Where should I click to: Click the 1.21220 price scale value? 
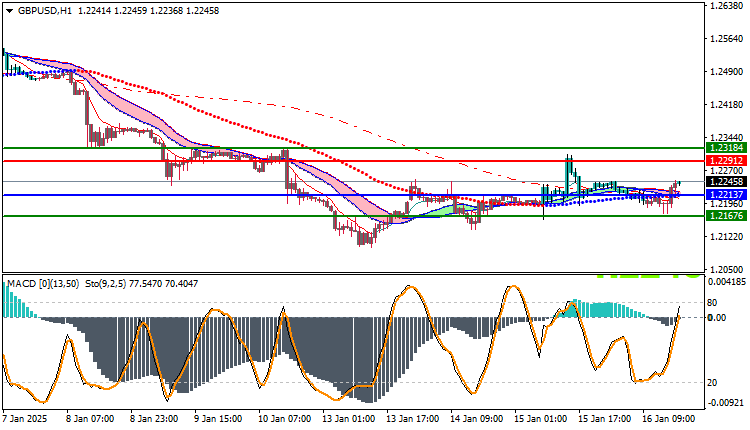(x=727, y=237)
